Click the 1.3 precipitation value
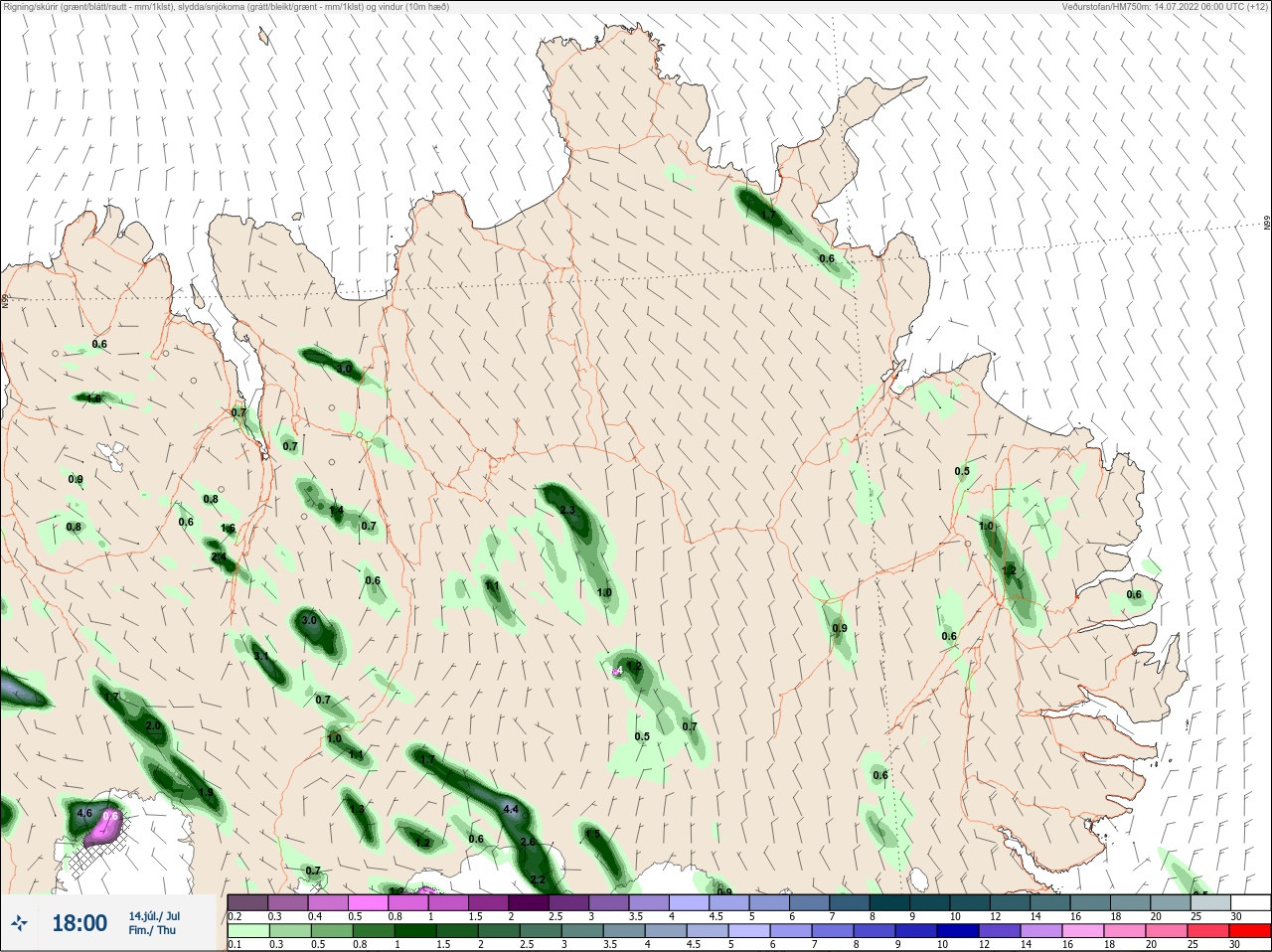 pyautogui.click(x=358, y=810)
